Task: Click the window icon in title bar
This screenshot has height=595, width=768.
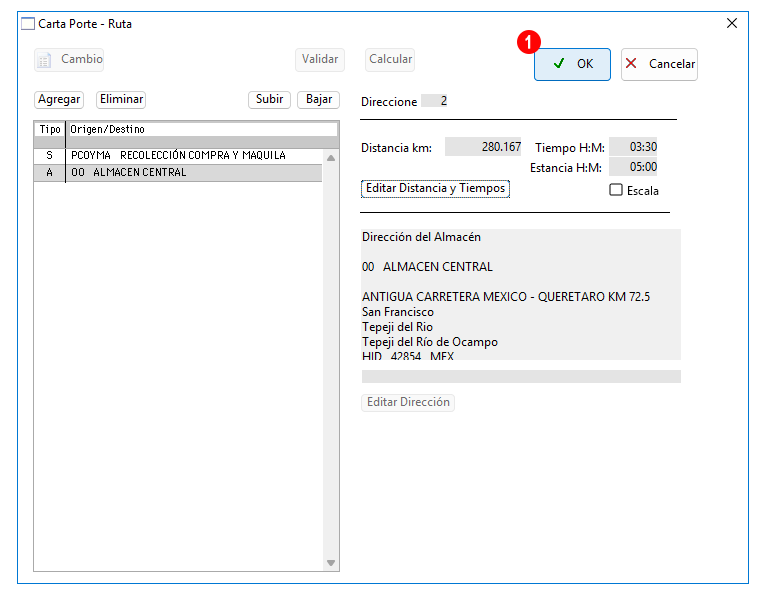Action: click(28, 24)
